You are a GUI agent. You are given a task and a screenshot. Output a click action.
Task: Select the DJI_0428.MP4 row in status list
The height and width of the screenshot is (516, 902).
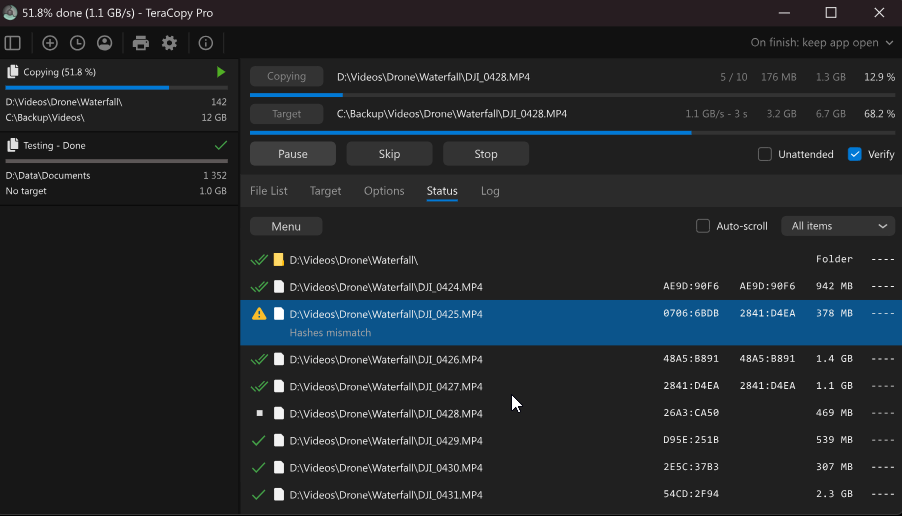click(571, 414)
